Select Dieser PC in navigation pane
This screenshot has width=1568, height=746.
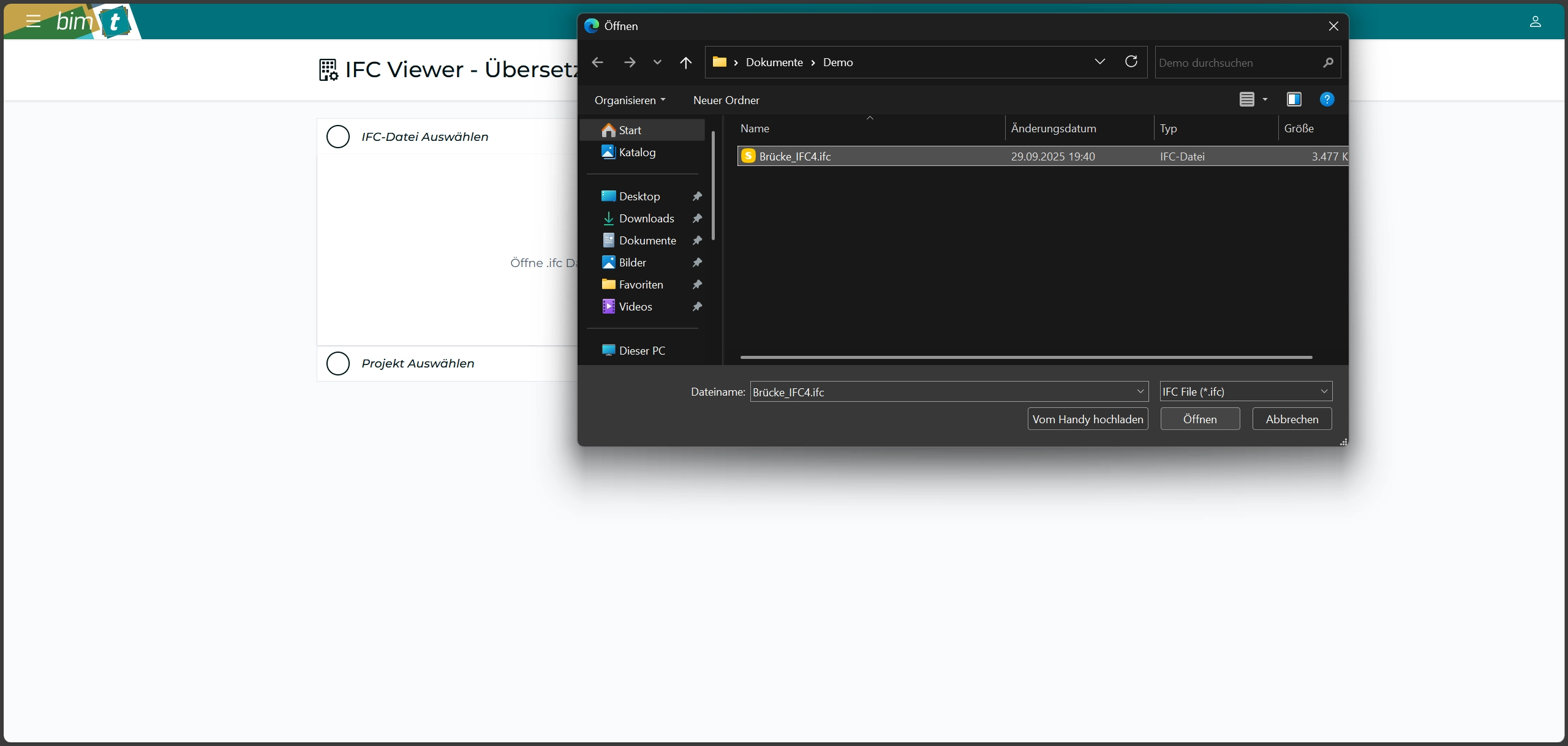(641, 350)
